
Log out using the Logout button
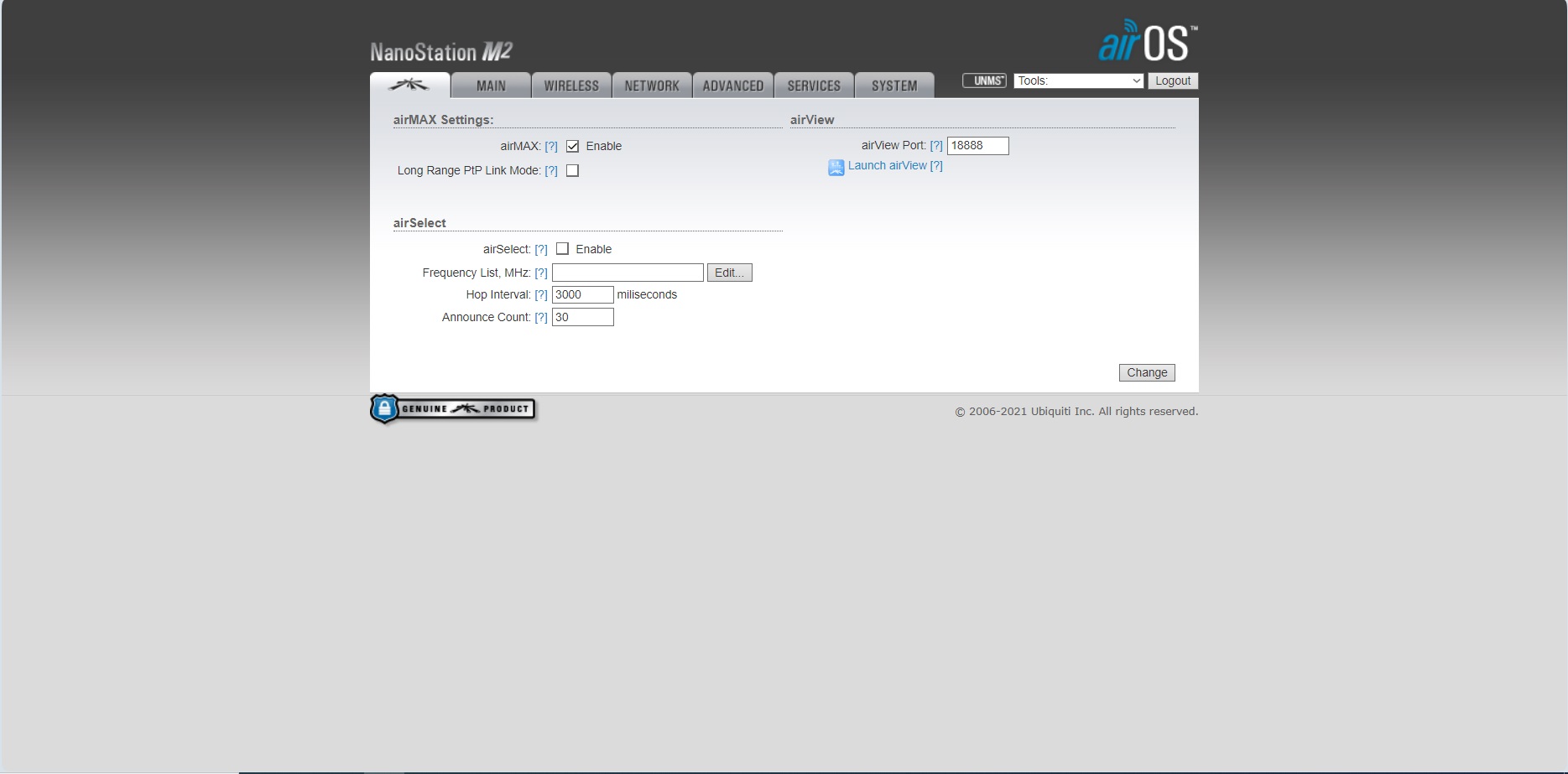(x=1173, y=81)
